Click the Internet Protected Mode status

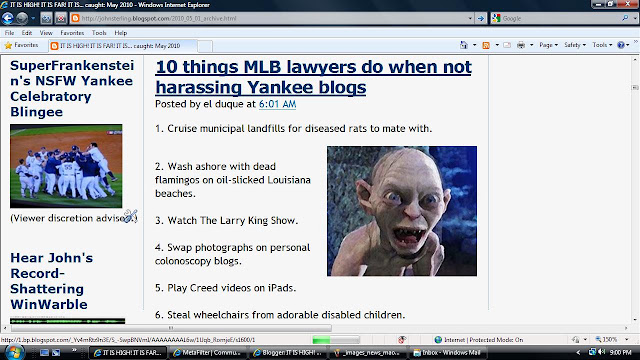(x=479, y=340)
